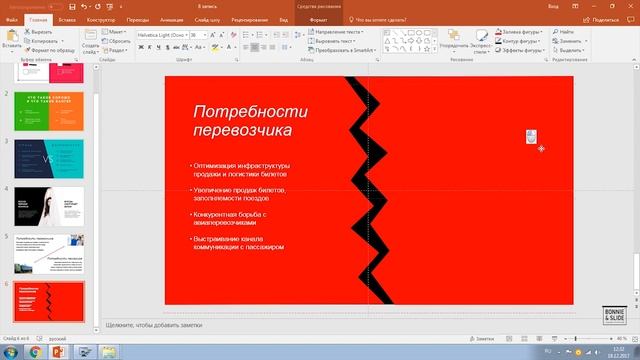The height and width of the screenshot is (360, 640).
Task: Clear all formatting with the eraser icon
Action: 233,36
